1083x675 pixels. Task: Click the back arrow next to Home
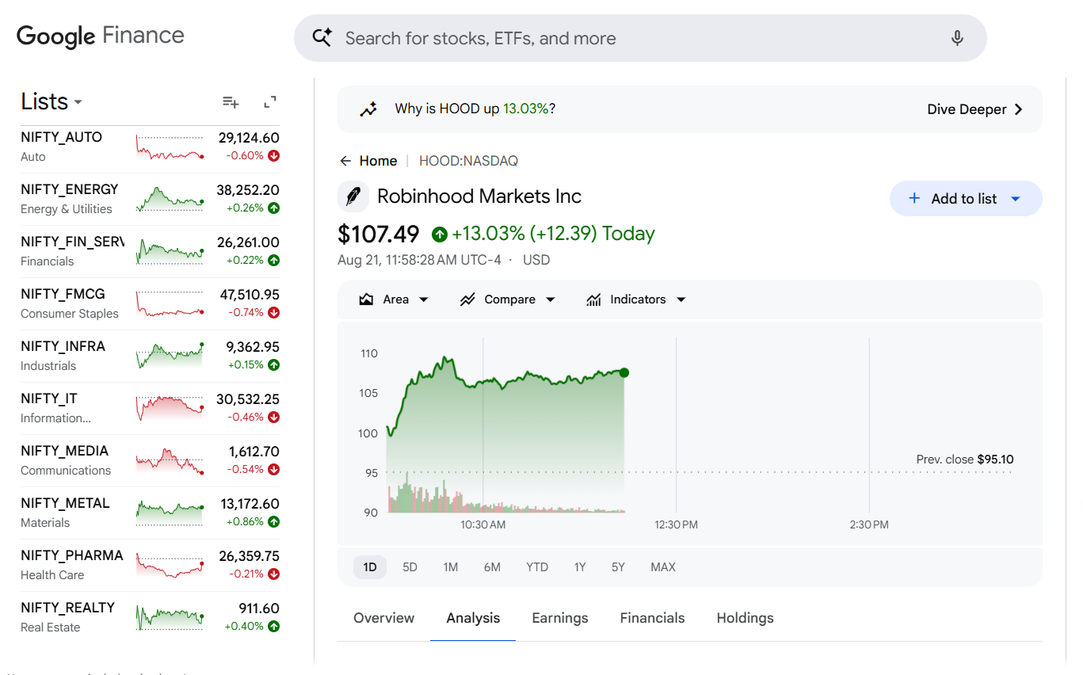(345, 161)
